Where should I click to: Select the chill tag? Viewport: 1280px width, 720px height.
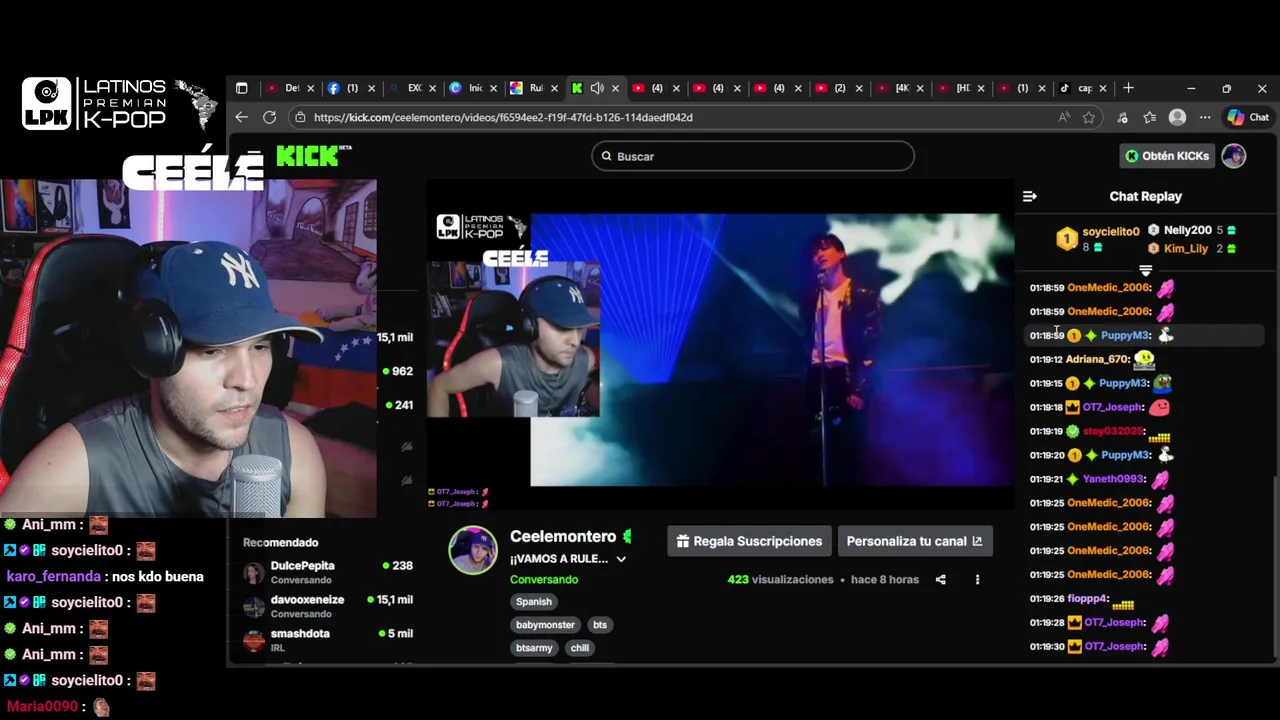[580, 648]
